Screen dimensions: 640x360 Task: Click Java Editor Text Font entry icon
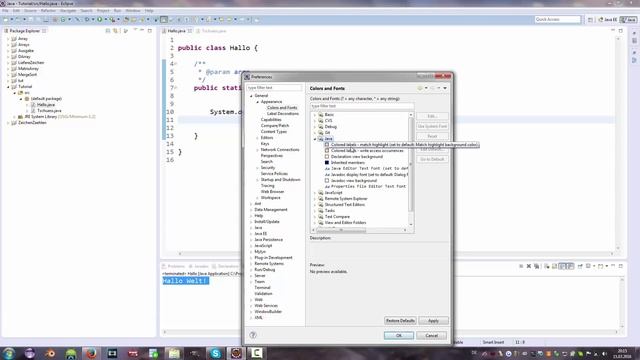327,168
